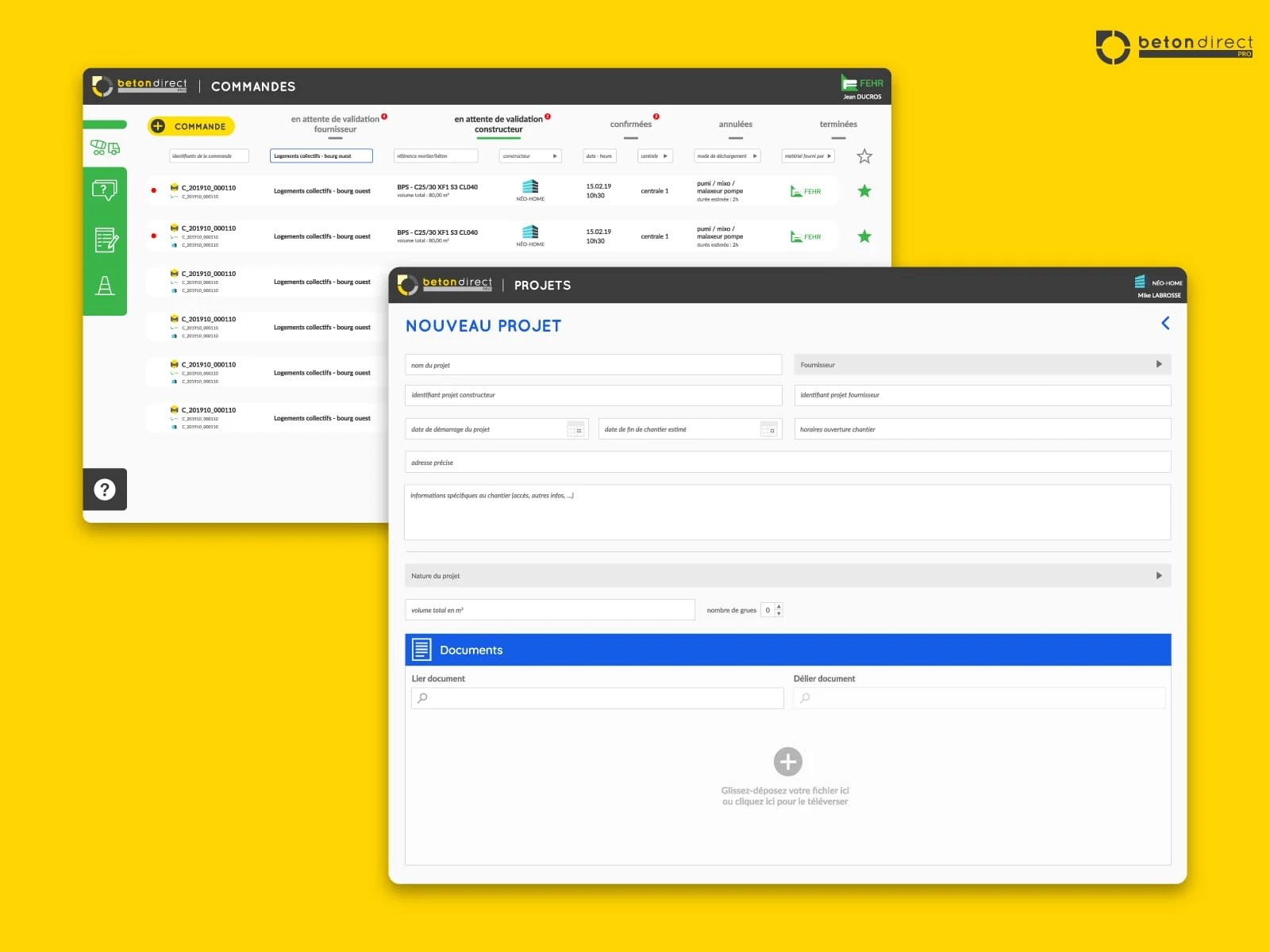Toggle the favorites star filter in header
The width and height of the screenshot is (1270, 952).
point(864,156)
